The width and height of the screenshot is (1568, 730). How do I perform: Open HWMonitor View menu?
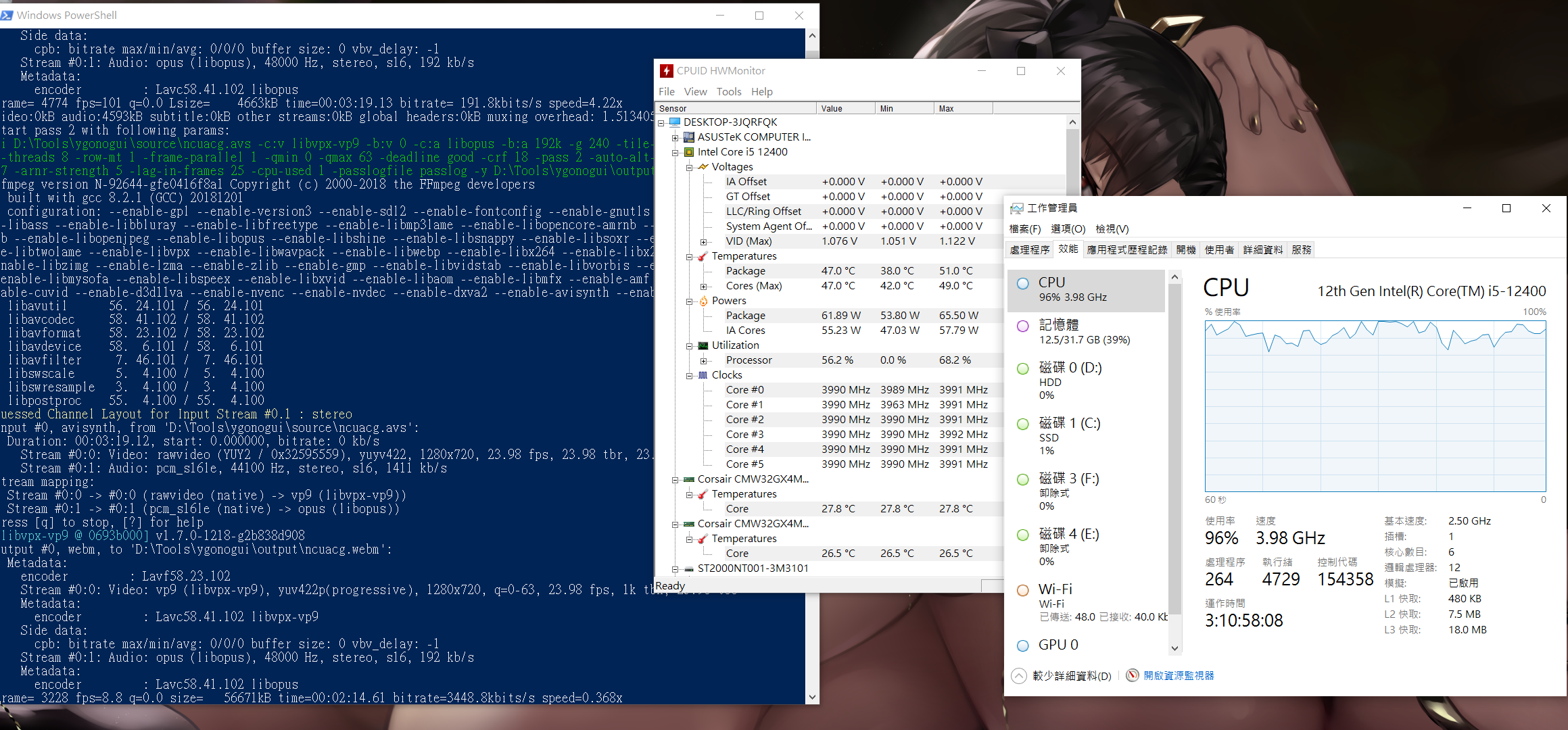tap(695, 91)
